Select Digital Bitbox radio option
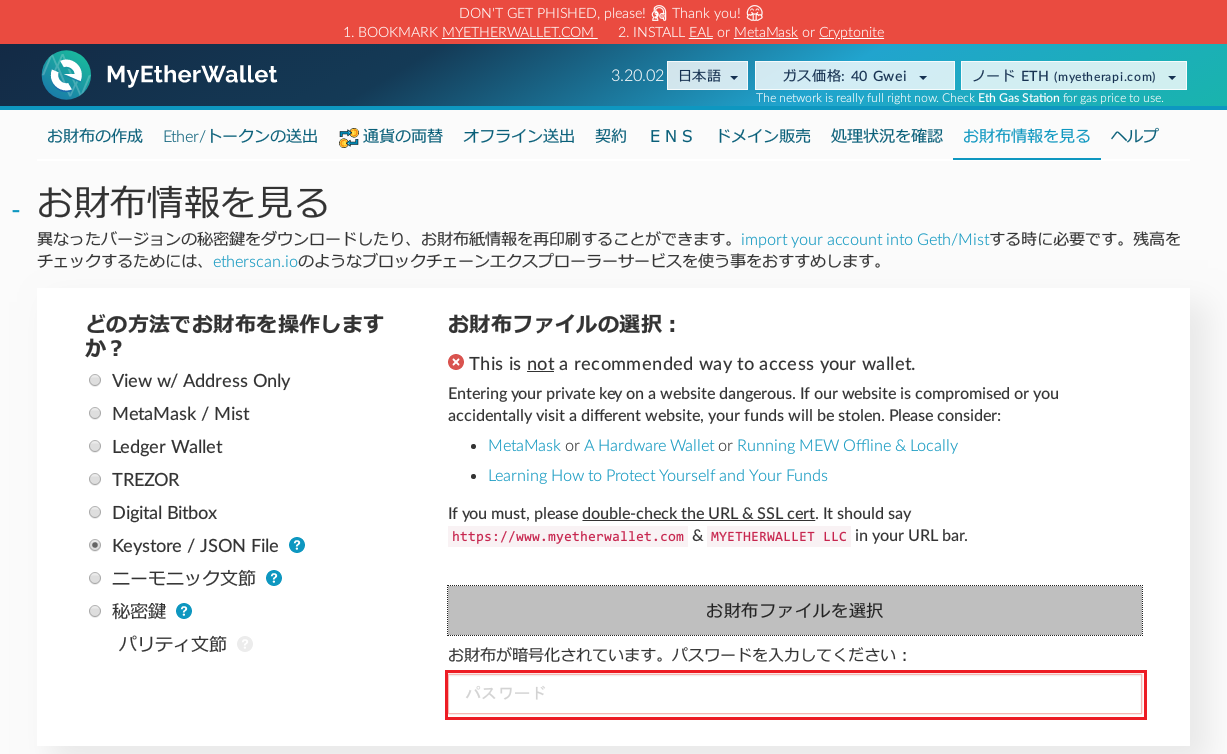This screenshot has width=1227, height=754. [x=95, y=512]
